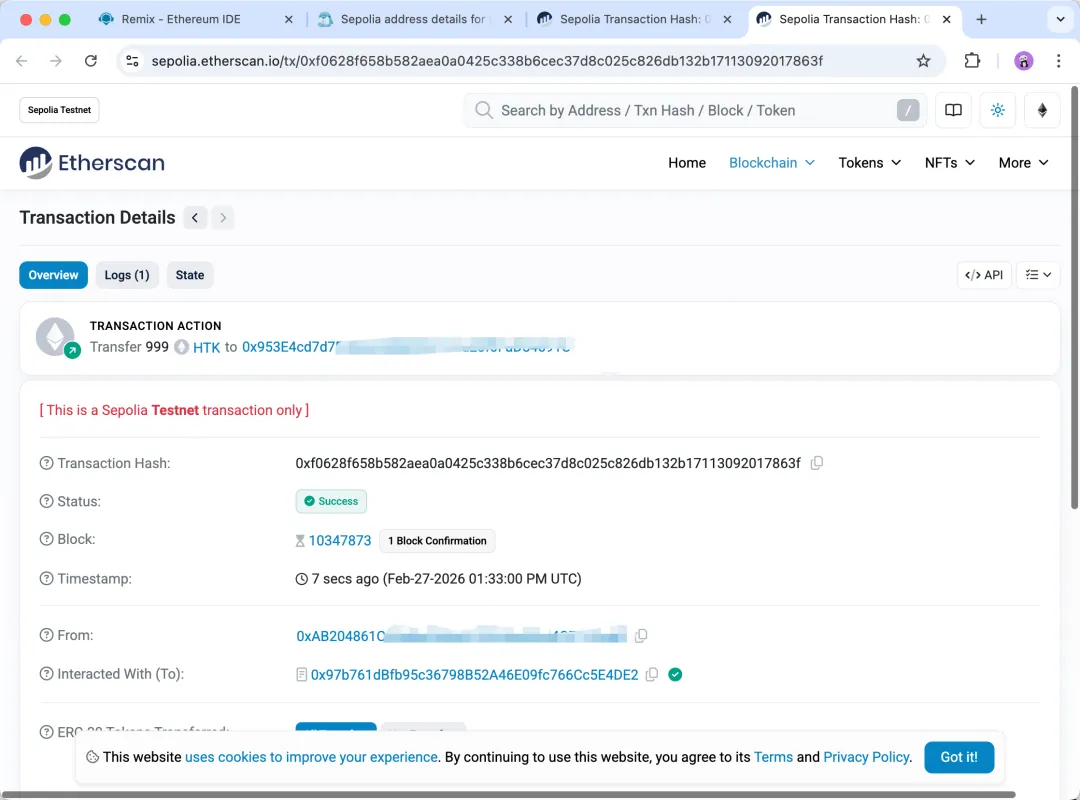
Task: Expand the Blockchain menu
Action: click(771, 163)
